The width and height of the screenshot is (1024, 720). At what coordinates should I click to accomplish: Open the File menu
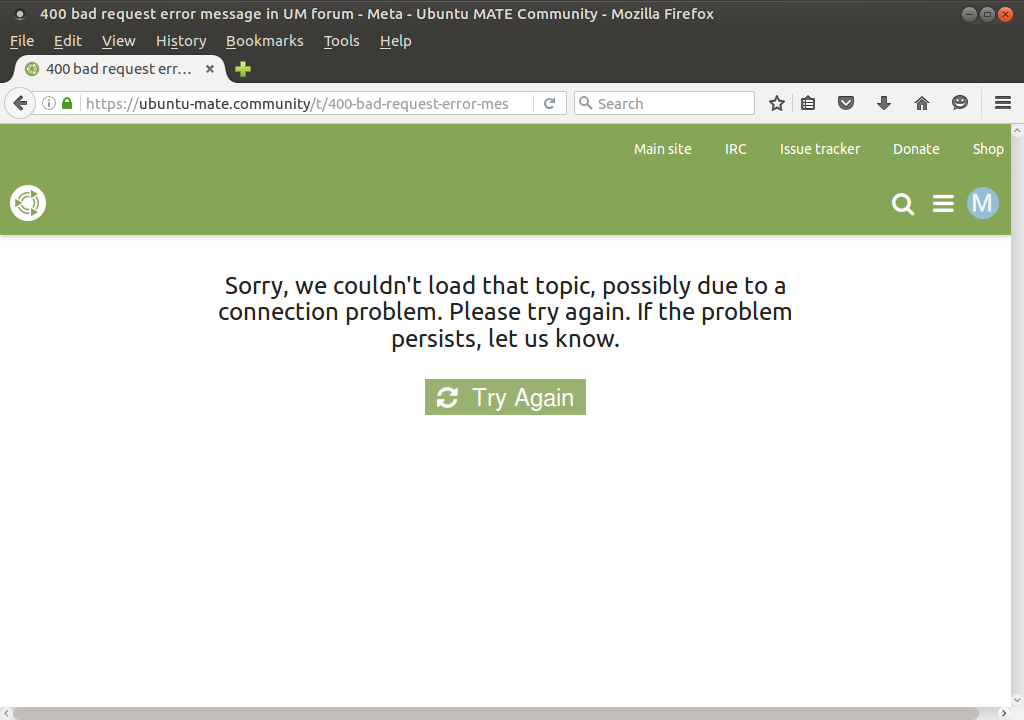pyautogui.click(x=22, y=41)
